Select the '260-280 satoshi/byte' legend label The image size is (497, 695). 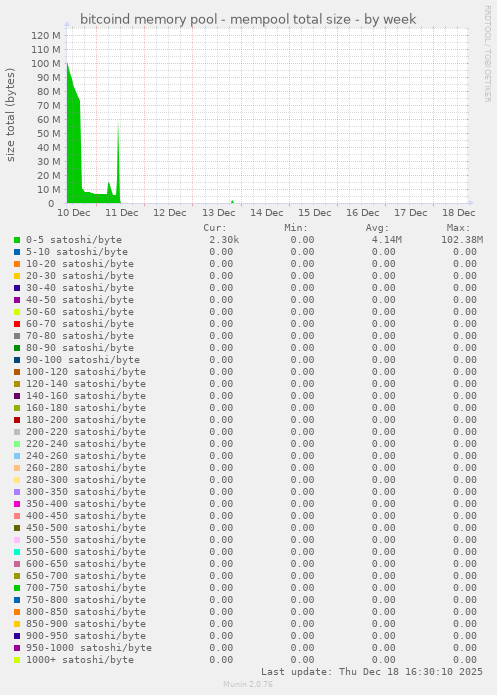click(86, 468)
